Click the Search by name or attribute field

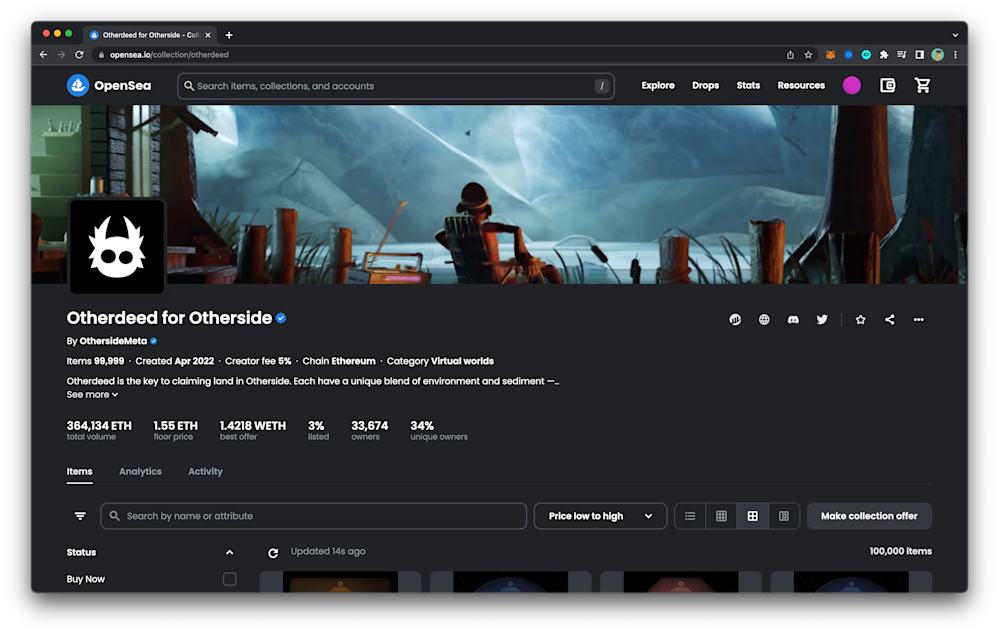coord(313,516)
